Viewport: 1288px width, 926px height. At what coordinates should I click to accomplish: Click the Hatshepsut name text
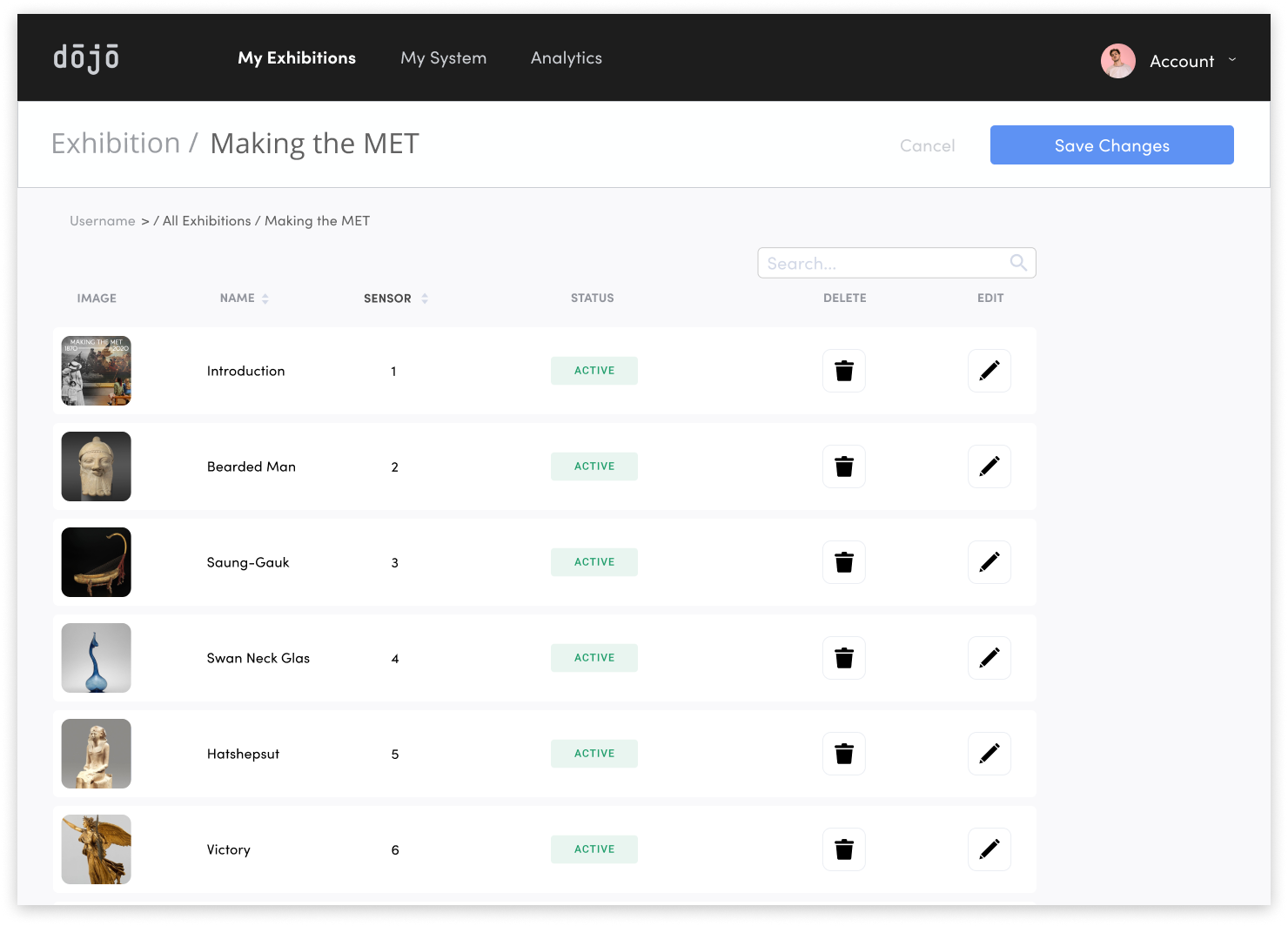244,754
